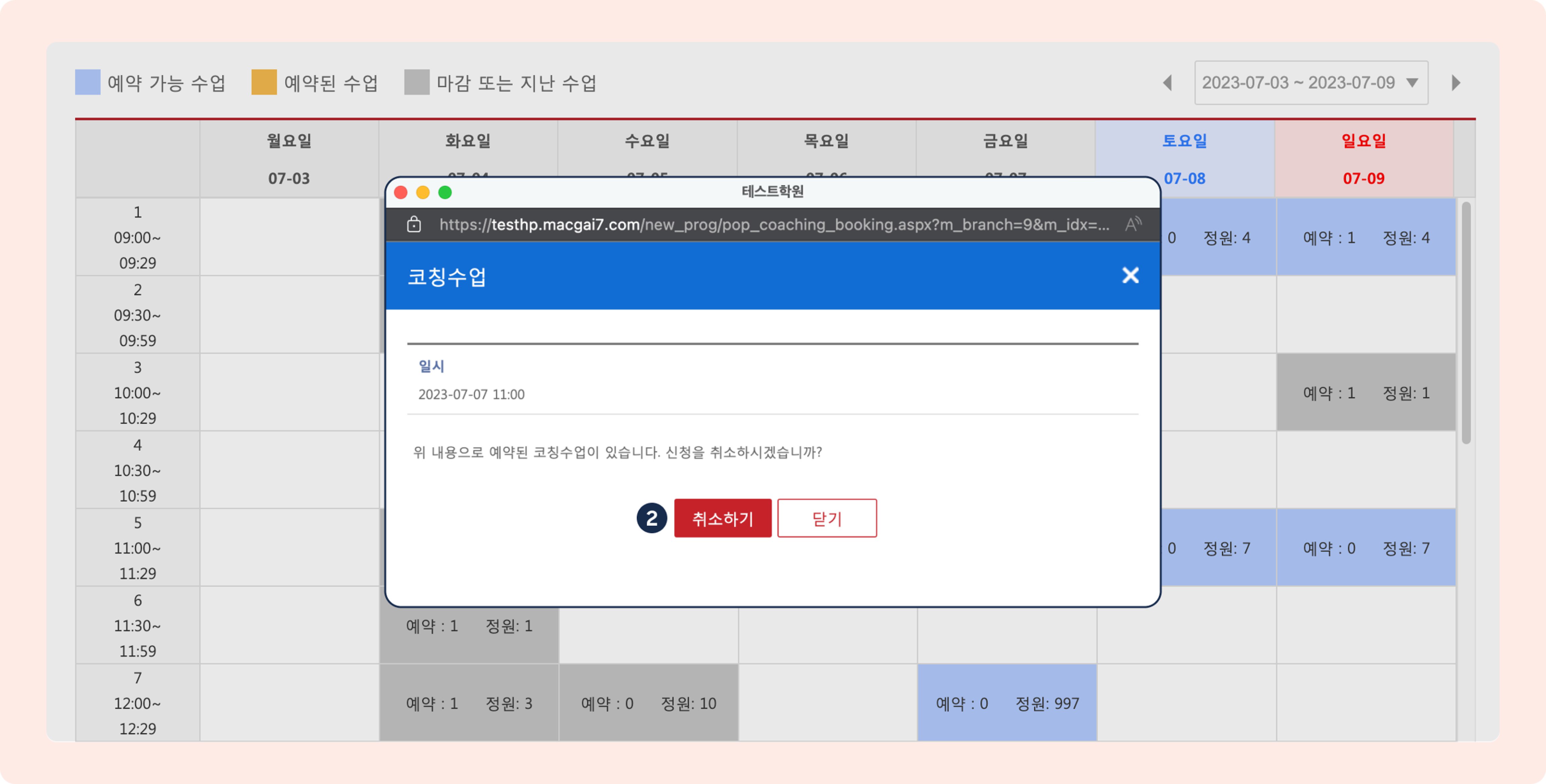The height and width of the screenshot is (784, 1546).
Task: Click the orange 예약된 수업 legend swatch
Action: 263,82
